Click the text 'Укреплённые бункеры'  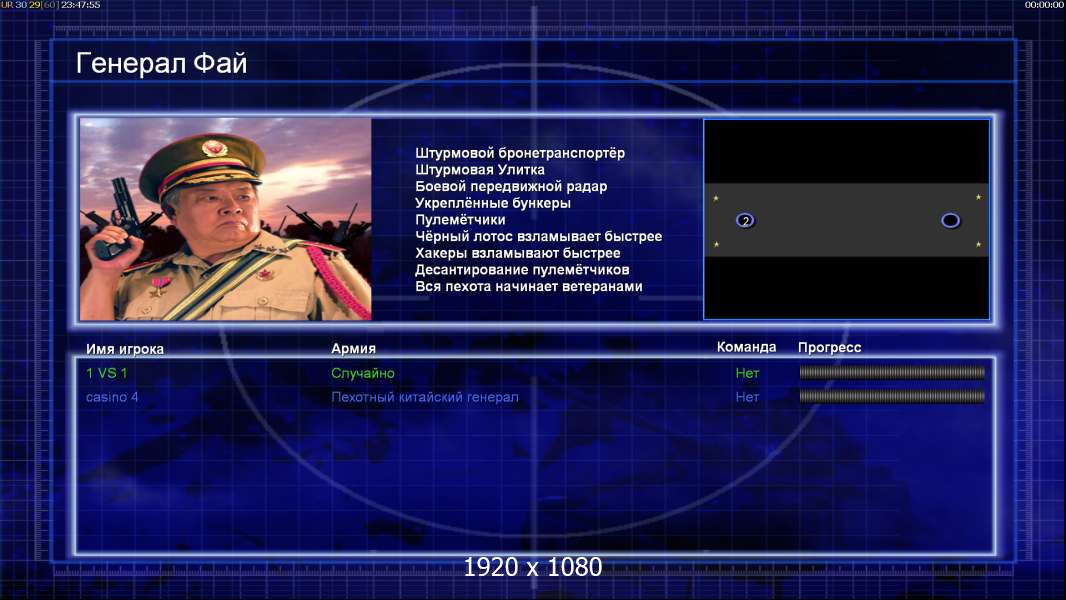pyautogui.click(x=493, y=203)
